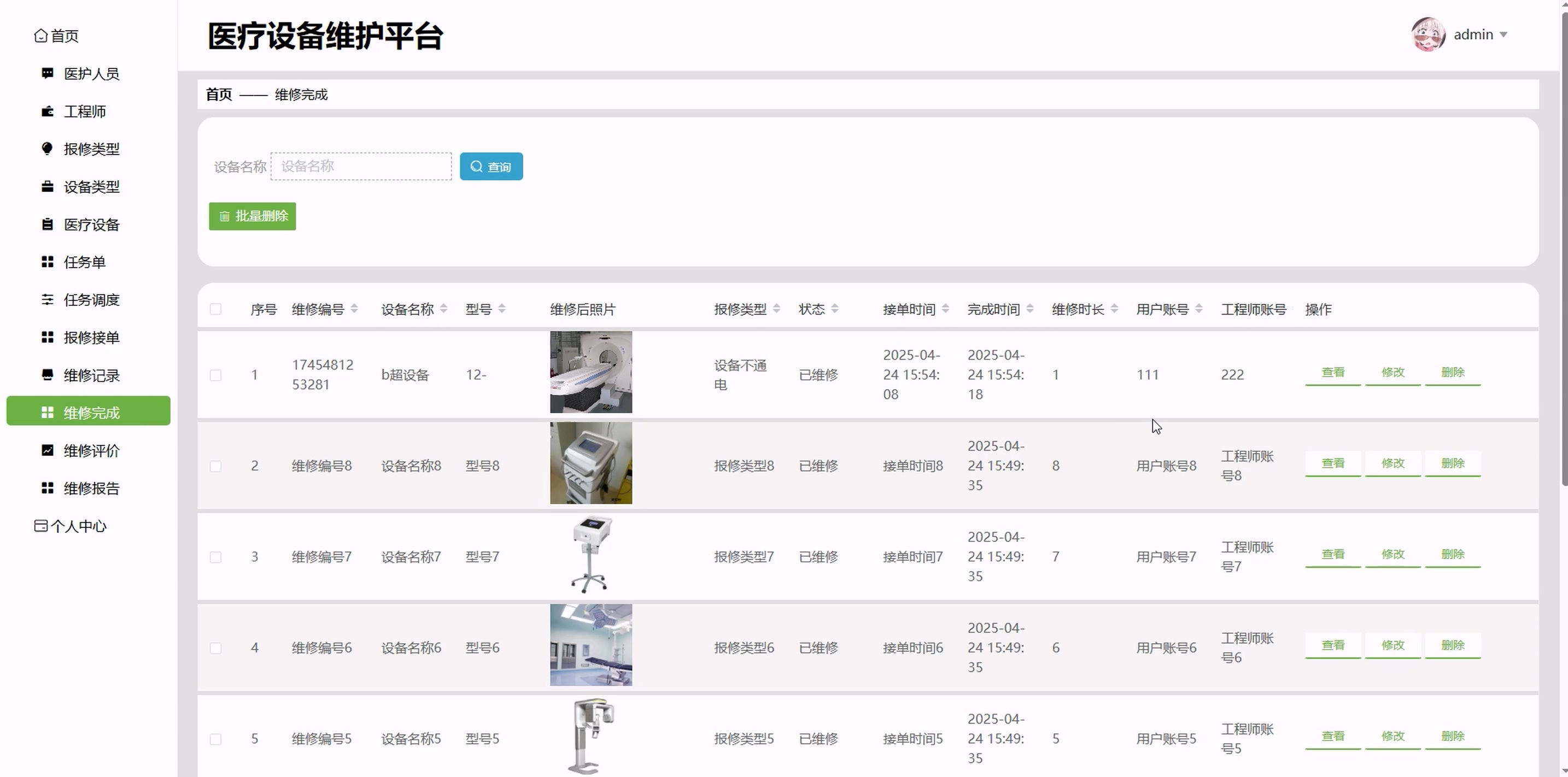Click the 医疗设备 clipboard icon
The width and height of the screenshot is (1568, 777).
click(48, 224)
